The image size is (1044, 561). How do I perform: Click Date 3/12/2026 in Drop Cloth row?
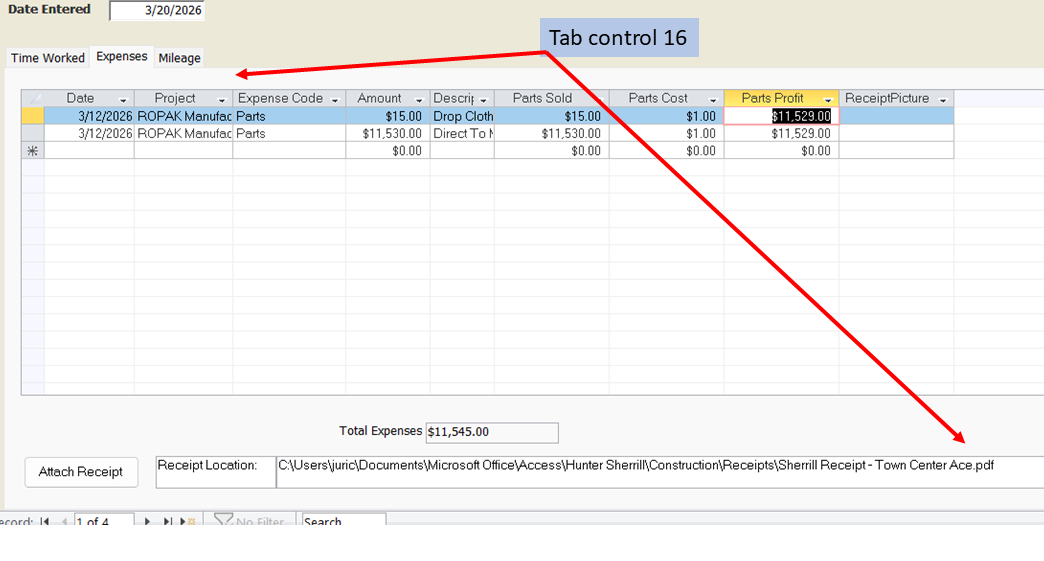pos(89,116)
